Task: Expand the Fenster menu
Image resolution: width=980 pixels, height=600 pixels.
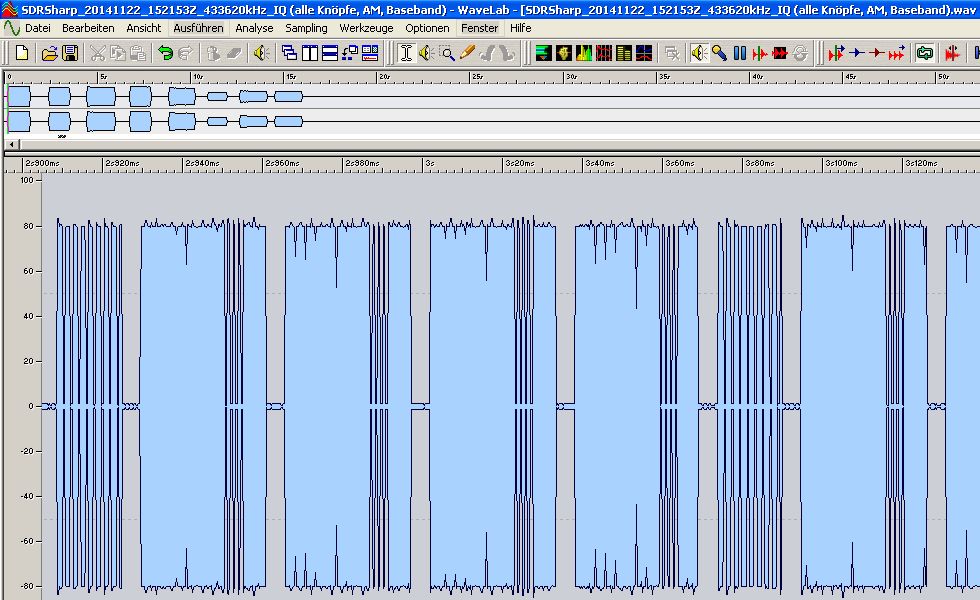Action: (x=480, y=28)
